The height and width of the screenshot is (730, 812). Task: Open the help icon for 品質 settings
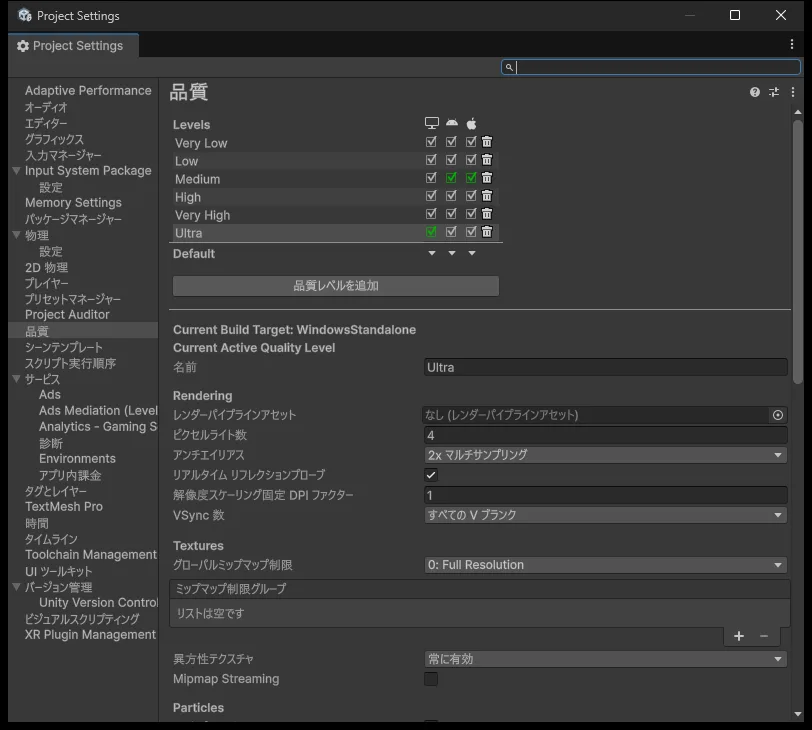tap(755, 92)
